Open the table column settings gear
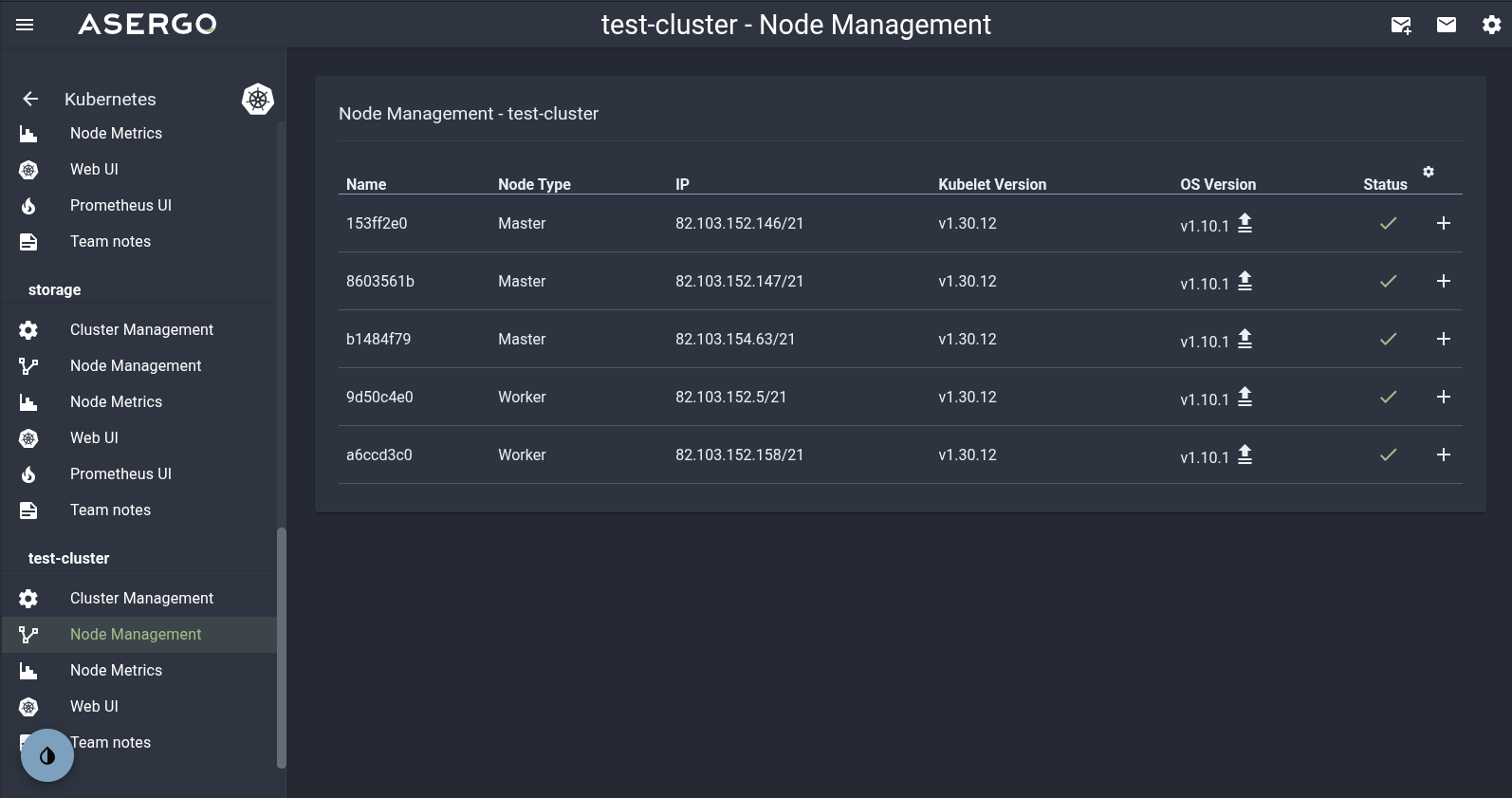This screenshot has height=798, width=1512. pyautogui.click(x=1429, y=172)
